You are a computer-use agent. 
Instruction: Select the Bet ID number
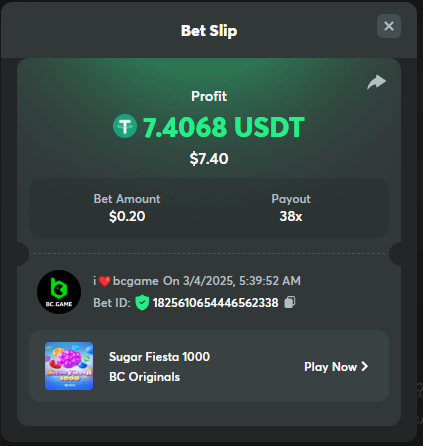pyautogui.click(x=215, y=303)
